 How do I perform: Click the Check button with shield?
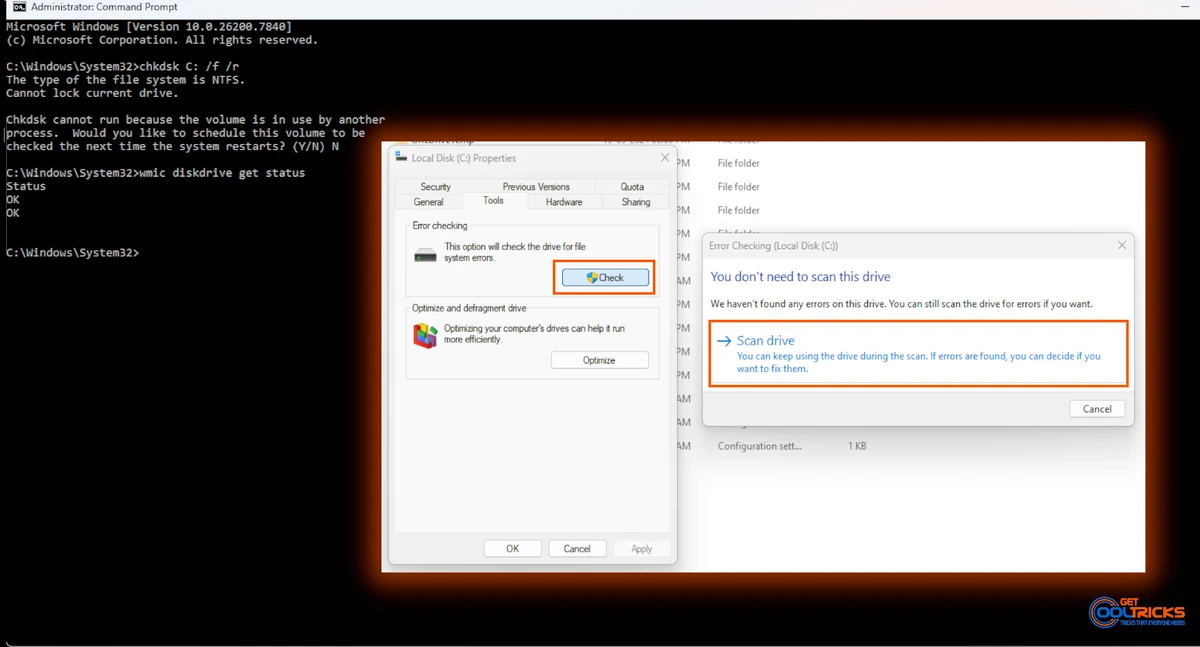coord(605,278)
